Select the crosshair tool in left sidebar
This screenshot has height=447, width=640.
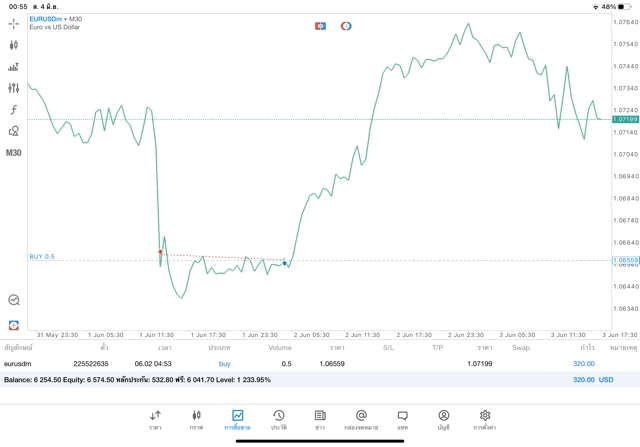14,23
